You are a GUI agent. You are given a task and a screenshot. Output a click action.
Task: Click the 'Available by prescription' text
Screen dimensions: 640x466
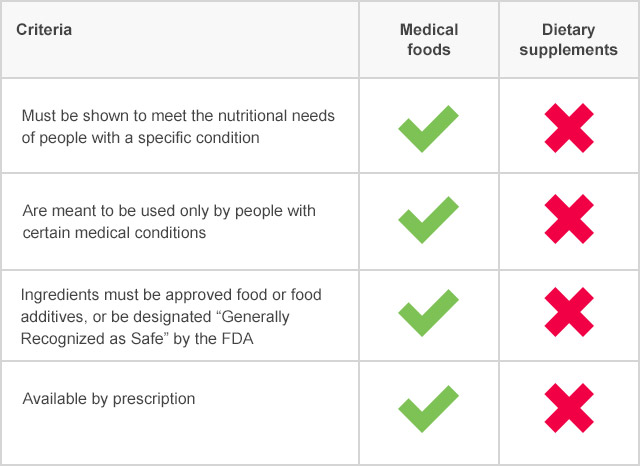[109, 399]
